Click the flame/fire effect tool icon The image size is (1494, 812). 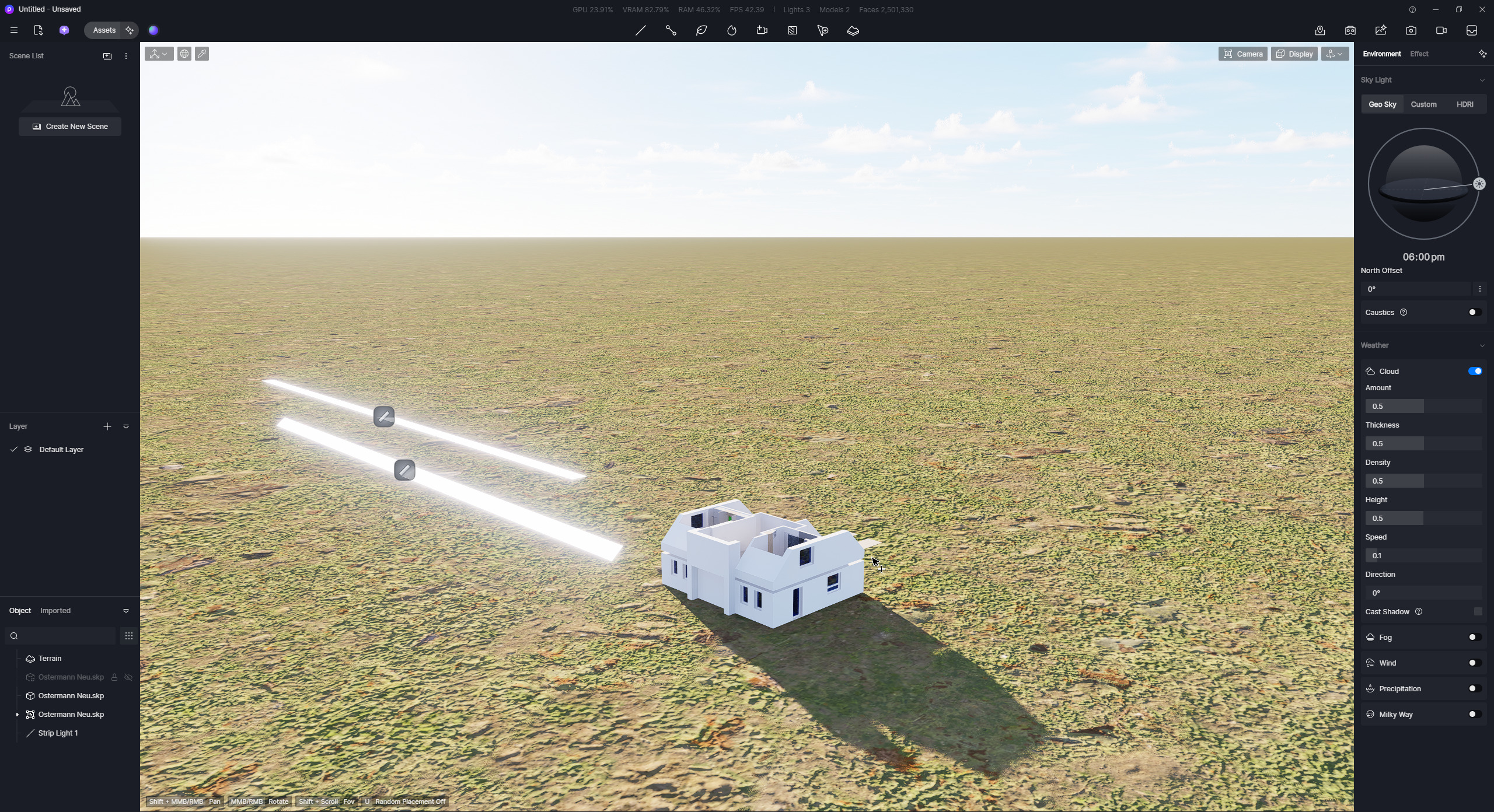tap(731, 30)
